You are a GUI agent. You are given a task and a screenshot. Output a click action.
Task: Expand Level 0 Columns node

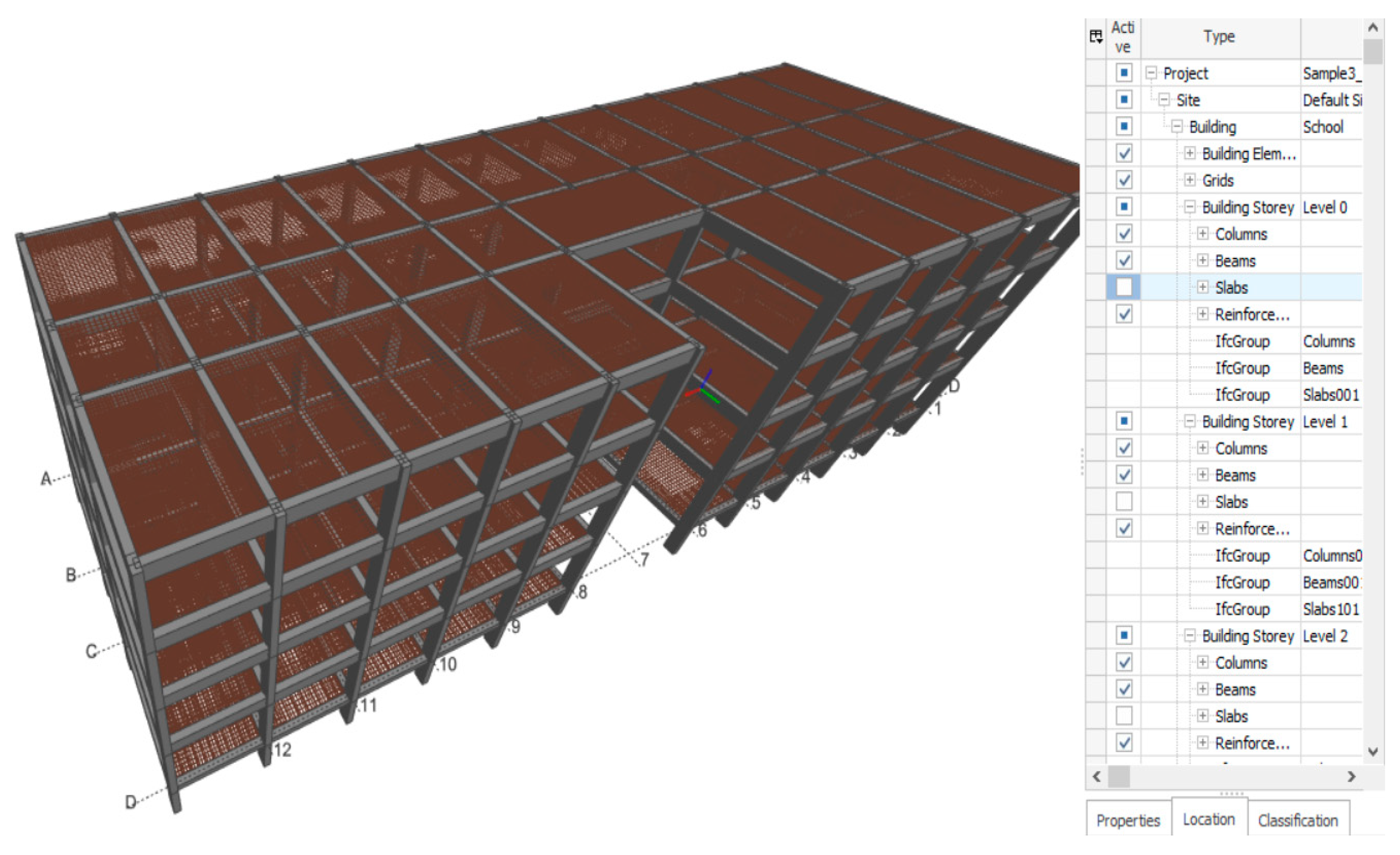click(x=1202, y=233)
